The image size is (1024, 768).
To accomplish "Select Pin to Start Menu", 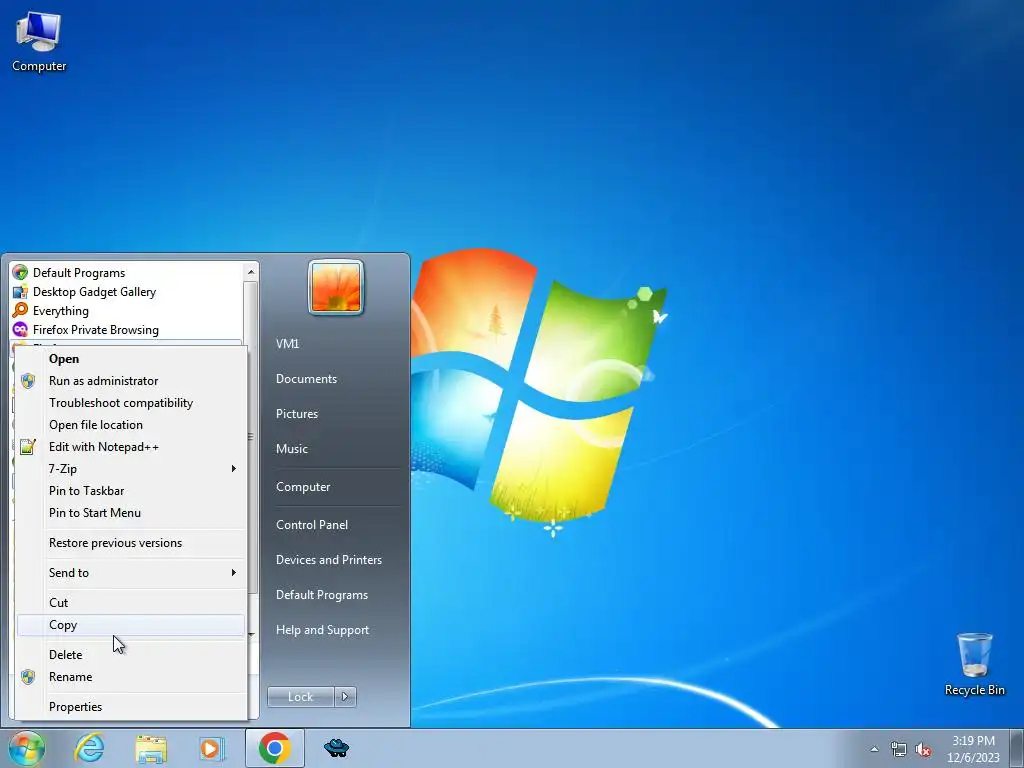I will [x=131, y=513].
